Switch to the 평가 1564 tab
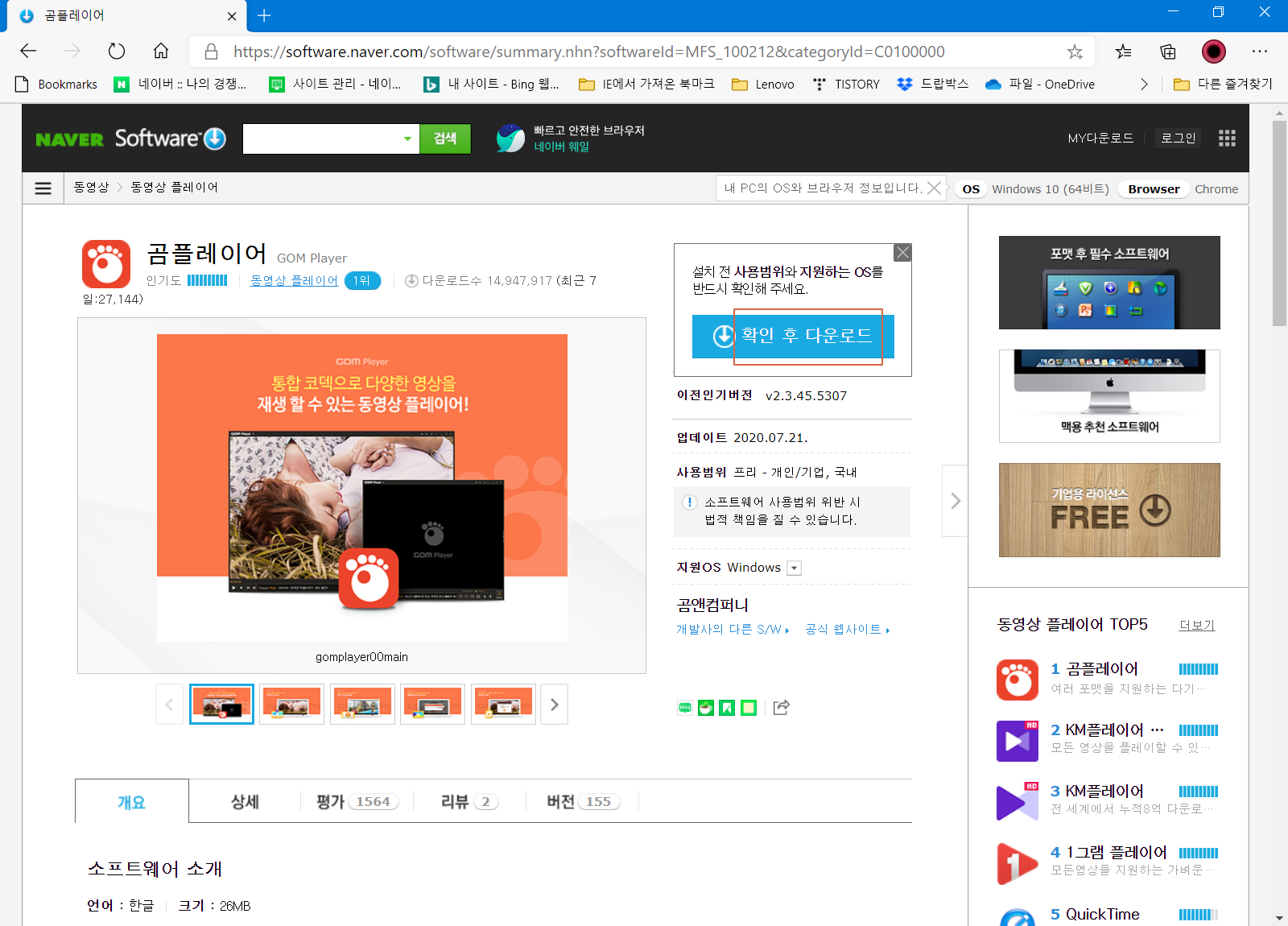 click(x=357, y=801)
